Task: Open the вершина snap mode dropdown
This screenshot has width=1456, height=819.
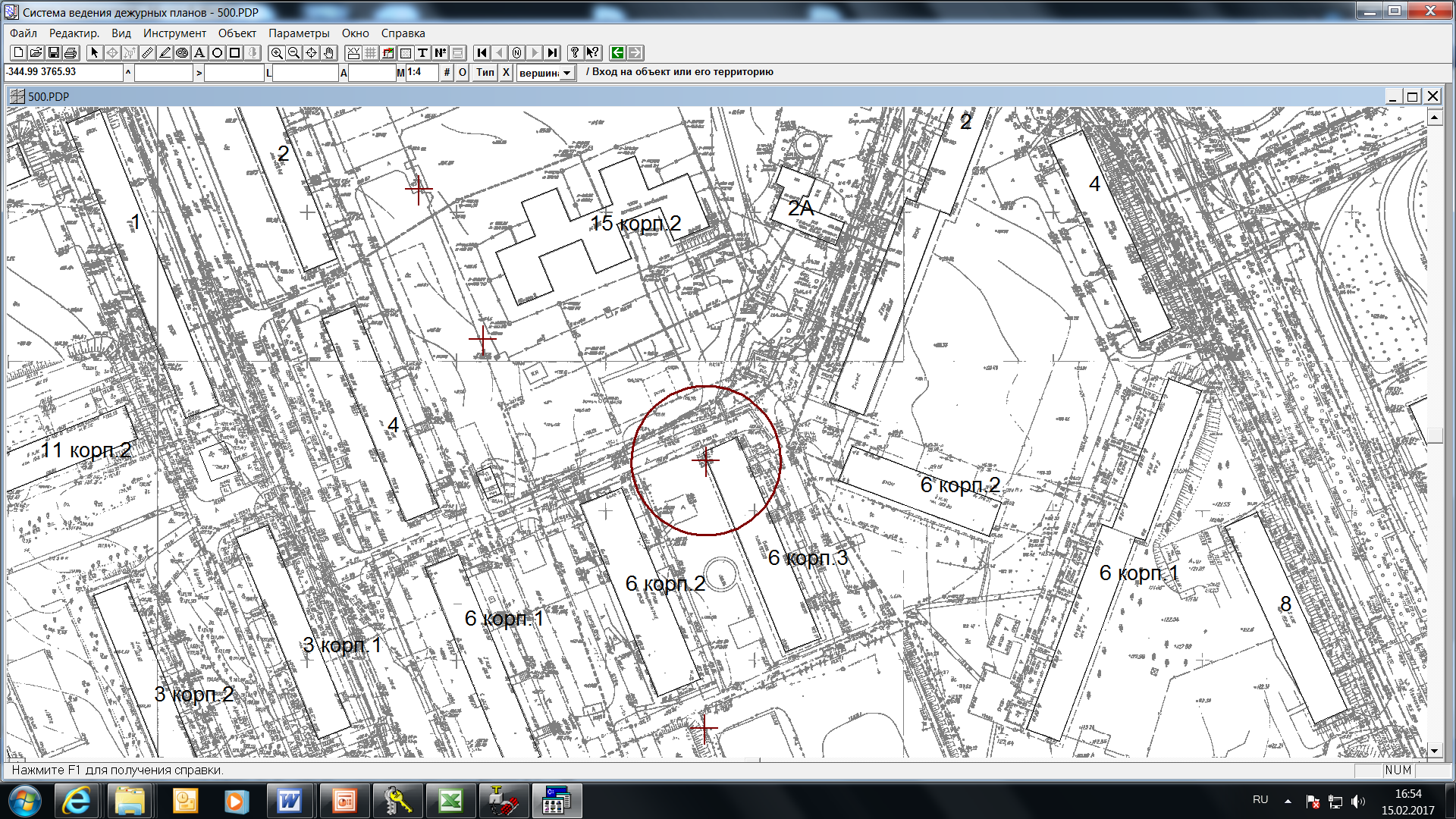Action: point(567,74)
